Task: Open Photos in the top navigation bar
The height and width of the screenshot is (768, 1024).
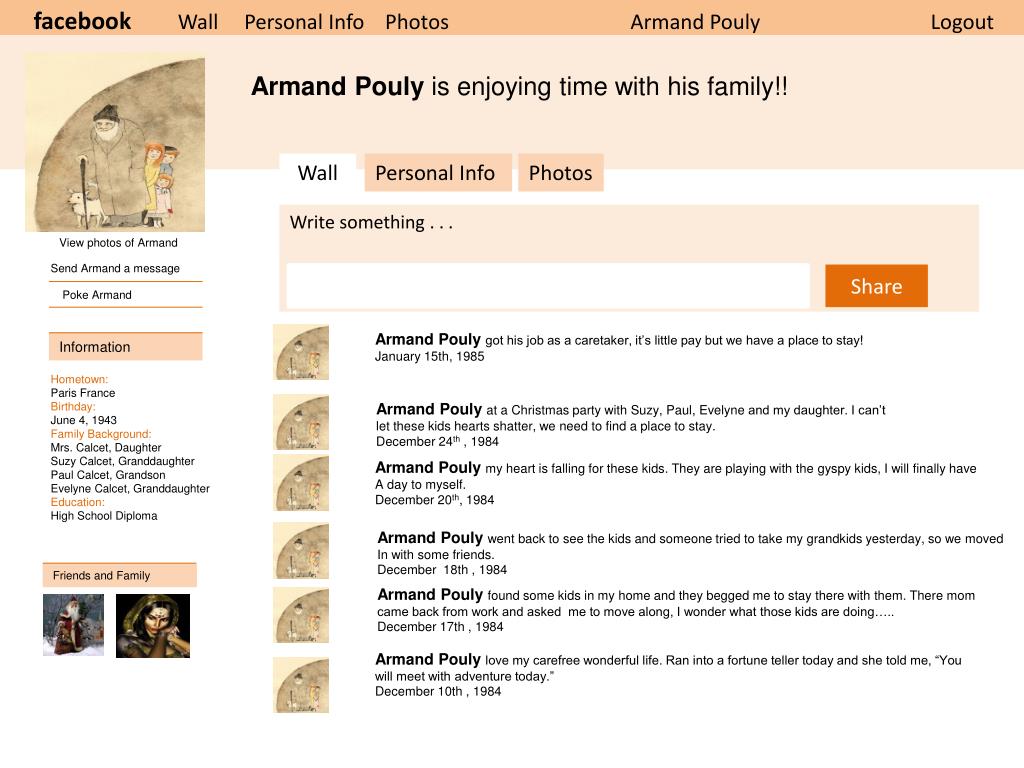Action: click(x=417, y=22)
